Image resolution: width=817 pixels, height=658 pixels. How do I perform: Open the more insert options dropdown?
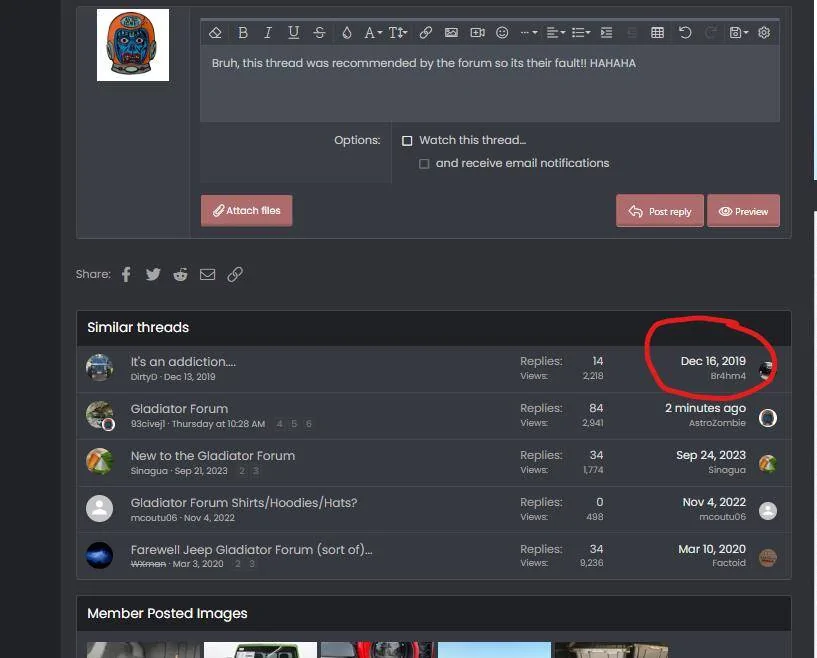pos(529,33)
